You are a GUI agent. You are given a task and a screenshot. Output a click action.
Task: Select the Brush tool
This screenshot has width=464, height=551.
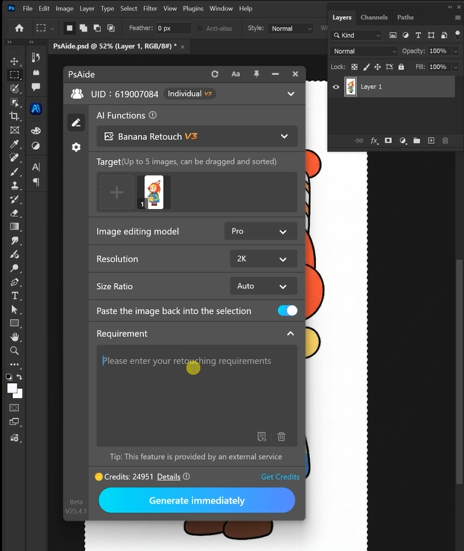coord(14,172)
